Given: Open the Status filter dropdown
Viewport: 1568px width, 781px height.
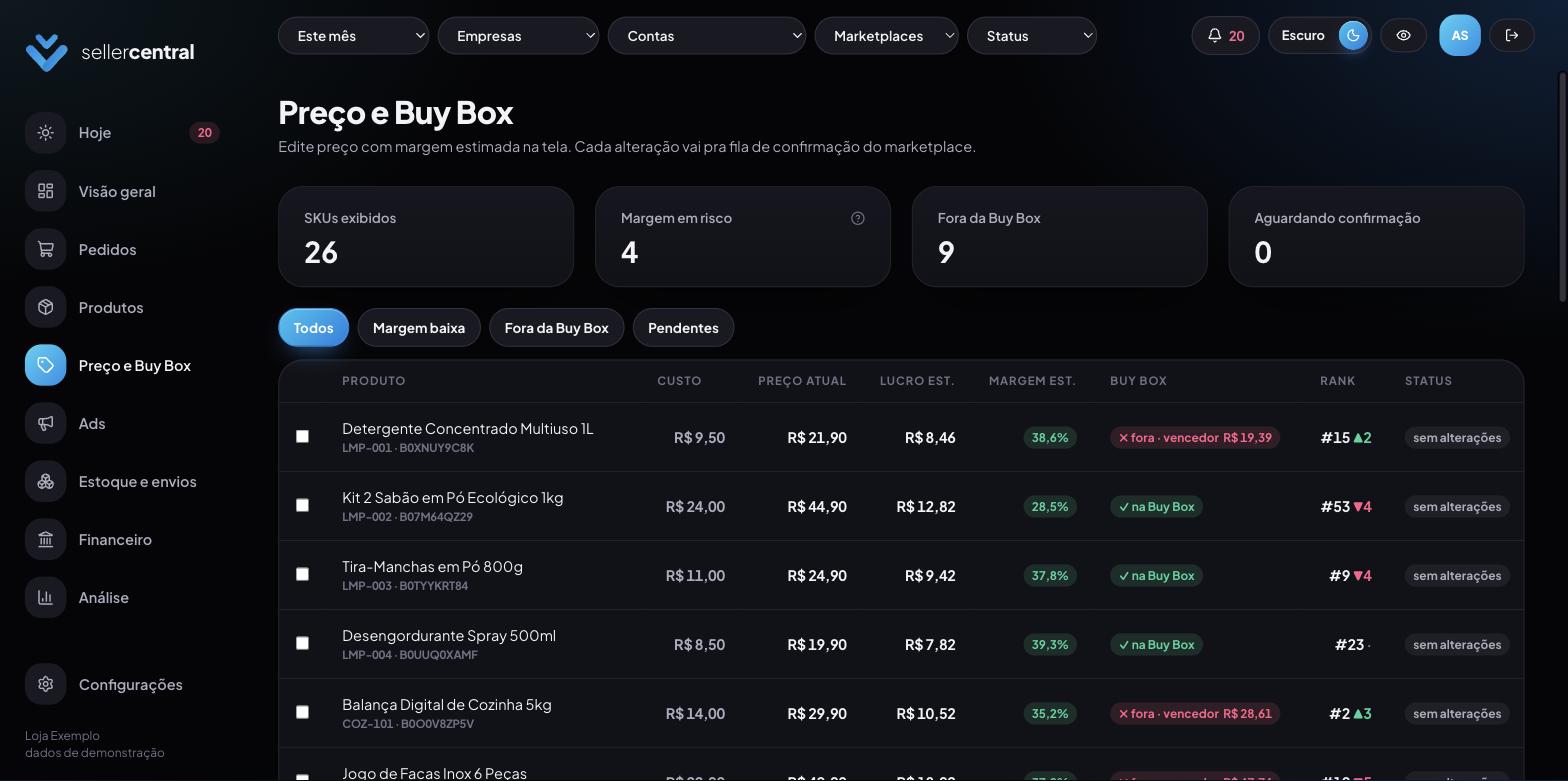Looking at the screenshot, I should click(1032, 36).
